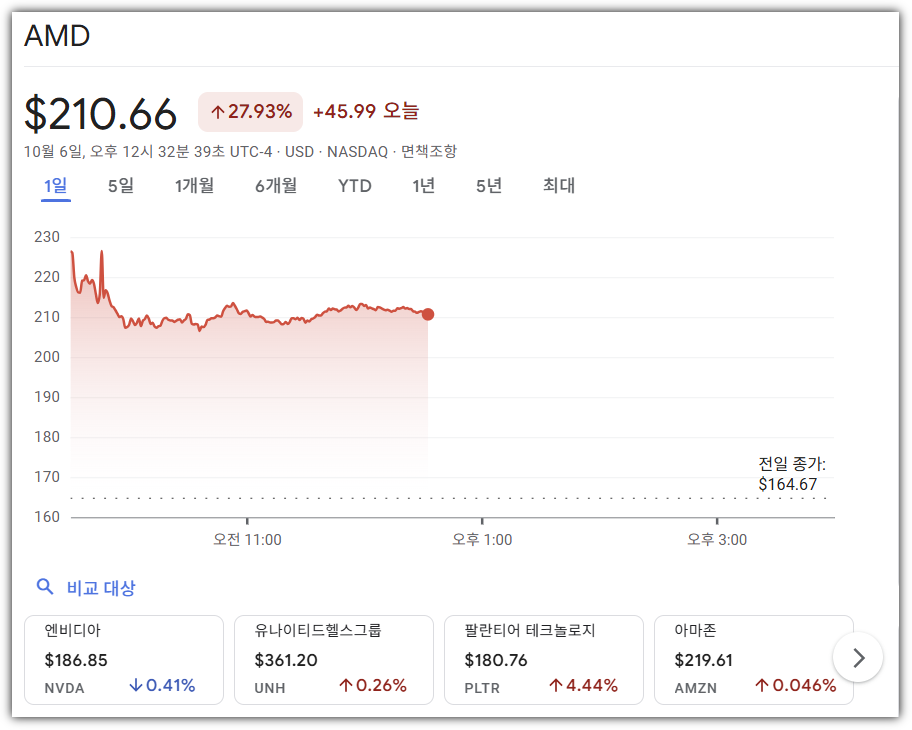Select the 1년 chart tab
Viewport: 912px width, 730px height.
click(423, 186)
